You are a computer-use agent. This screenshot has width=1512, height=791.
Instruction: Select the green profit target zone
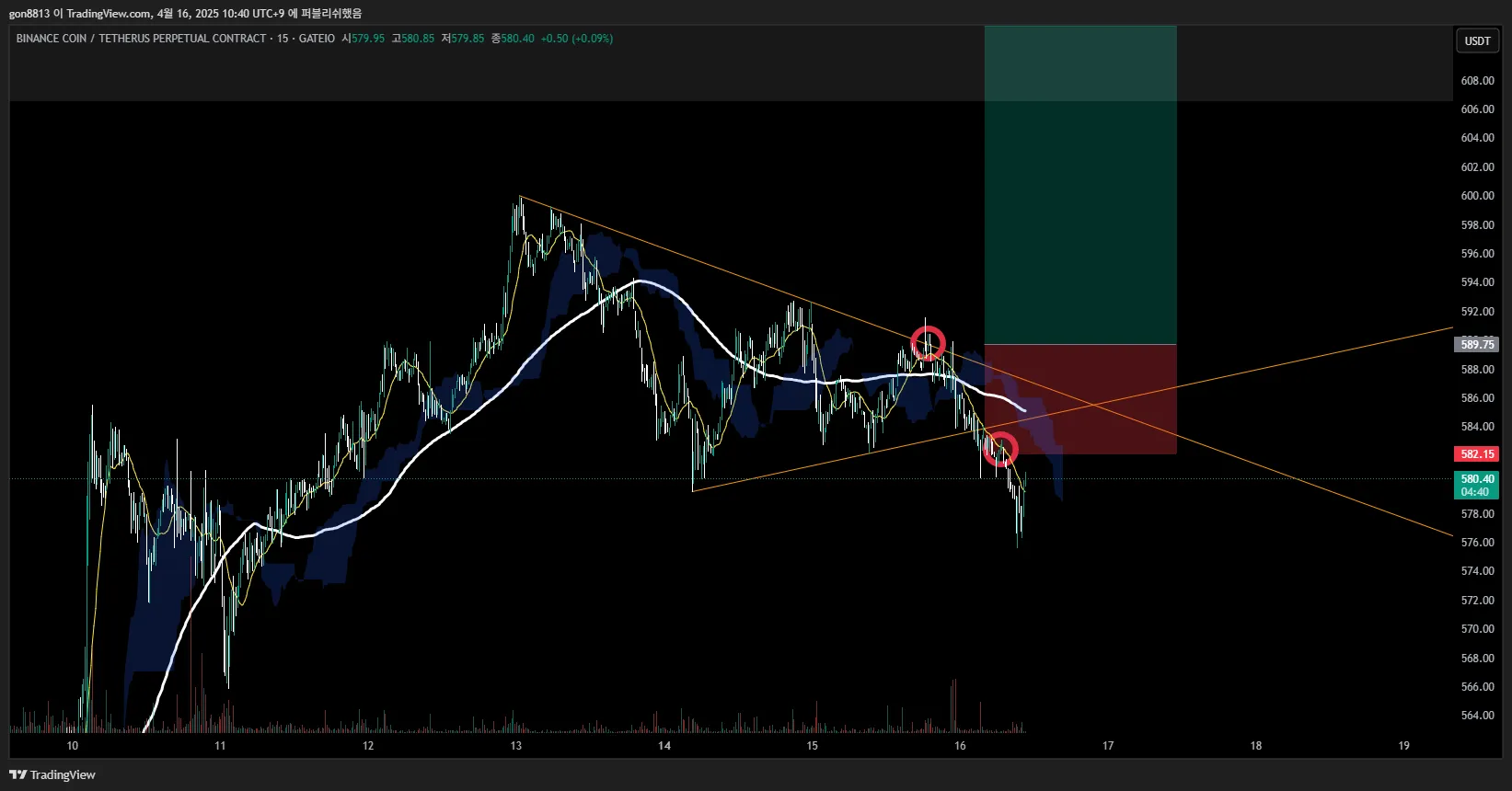tap(1080, 185)
